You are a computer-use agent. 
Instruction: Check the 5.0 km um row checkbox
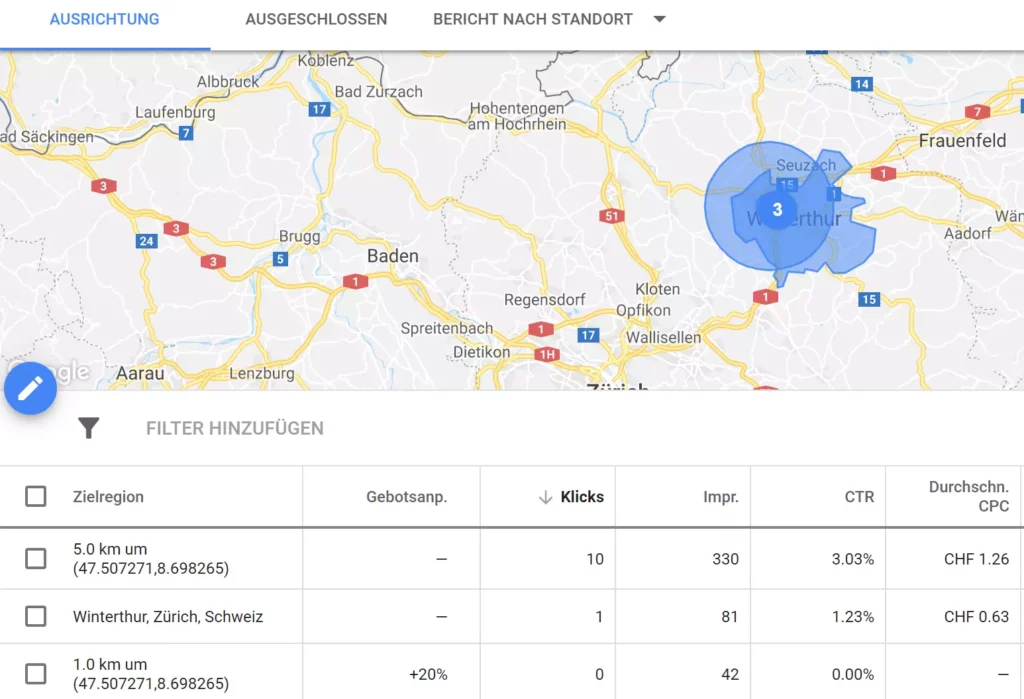[36, 559]
